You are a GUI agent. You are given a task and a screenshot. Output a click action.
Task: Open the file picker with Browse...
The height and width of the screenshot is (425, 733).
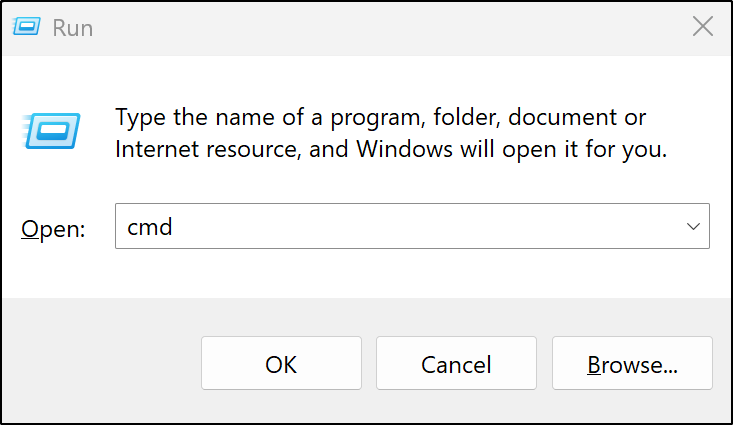632,363
